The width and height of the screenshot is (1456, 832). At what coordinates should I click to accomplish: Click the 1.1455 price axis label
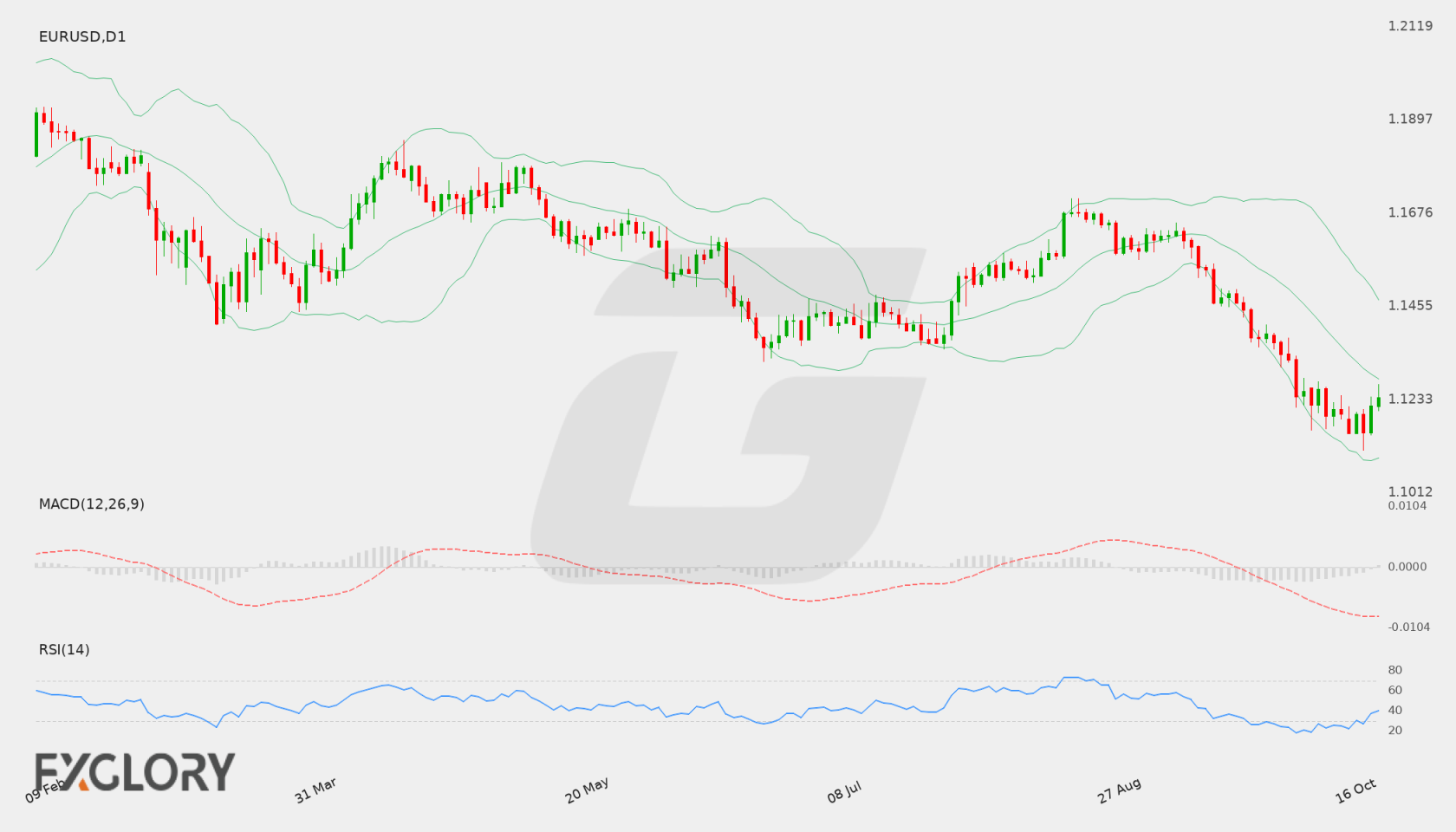pos(1410,305)
